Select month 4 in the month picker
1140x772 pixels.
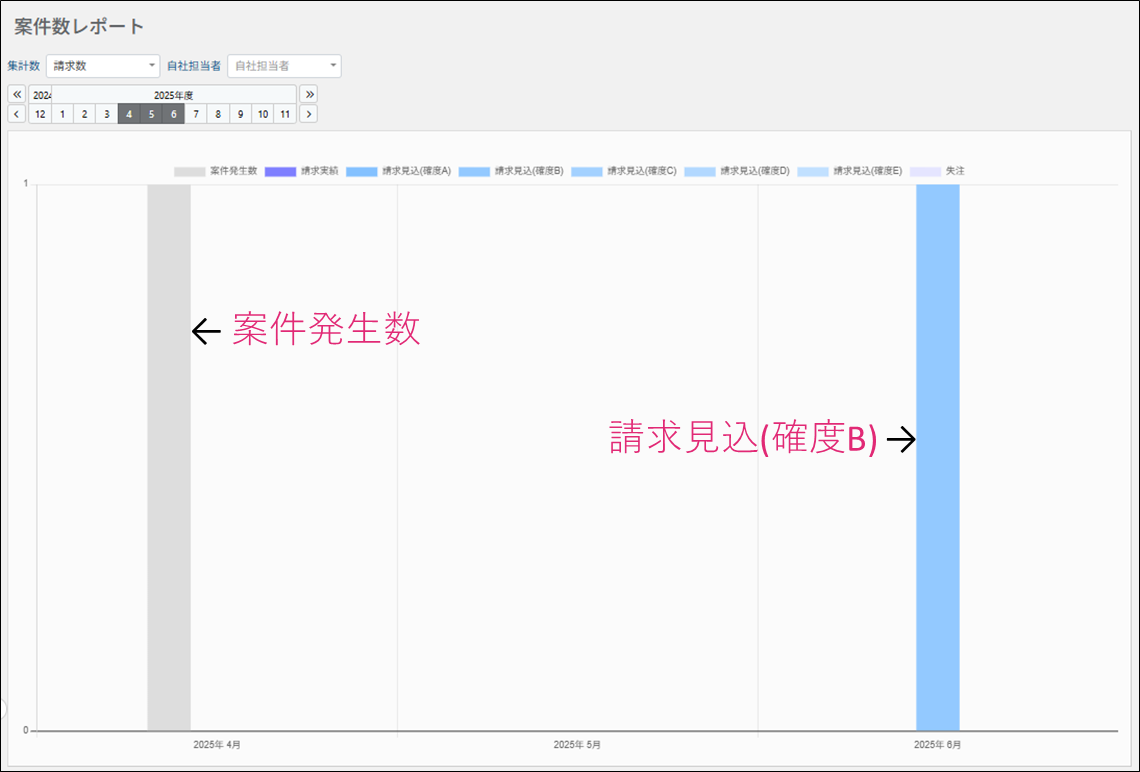(129, 114)
